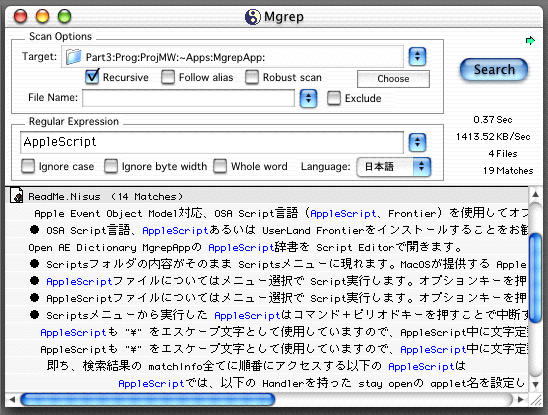Select the ReadMe.Nisus (14 Matches) header row
548x415 pixels.
(267, 196)
